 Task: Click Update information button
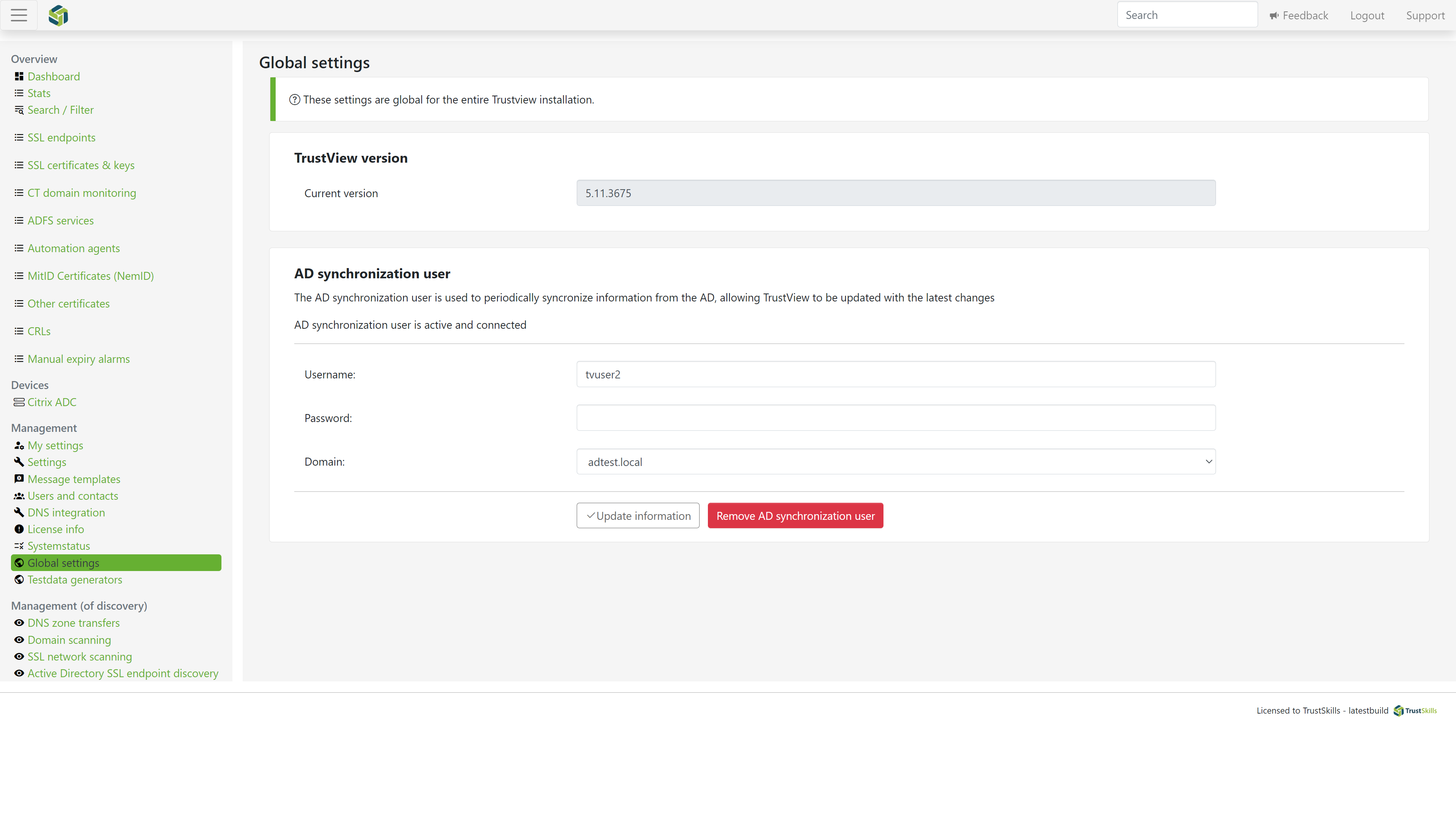pyautogui.click(x=638, y=516)
